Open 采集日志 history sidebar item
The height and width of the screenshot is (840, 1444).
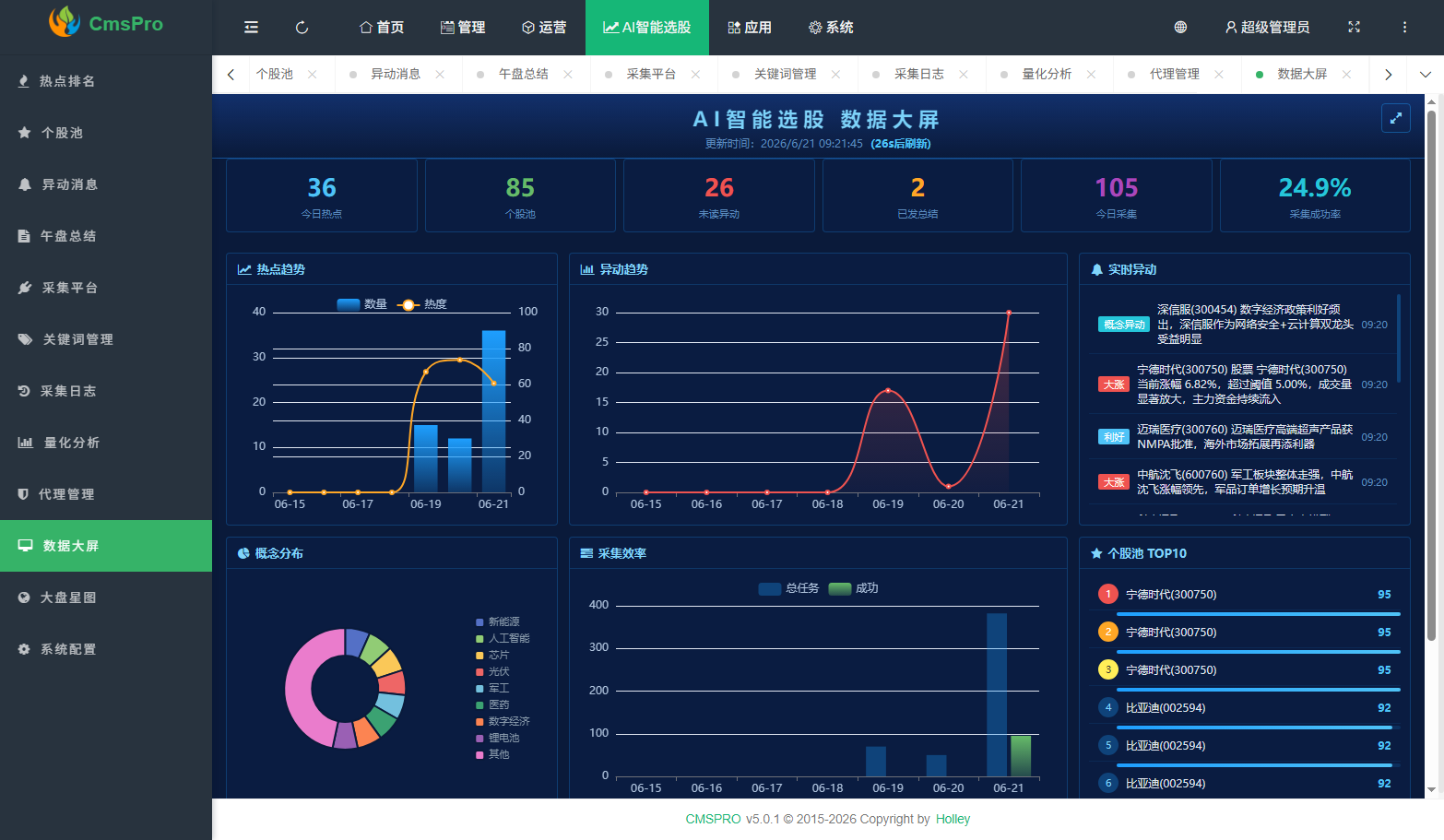point(106,391)
